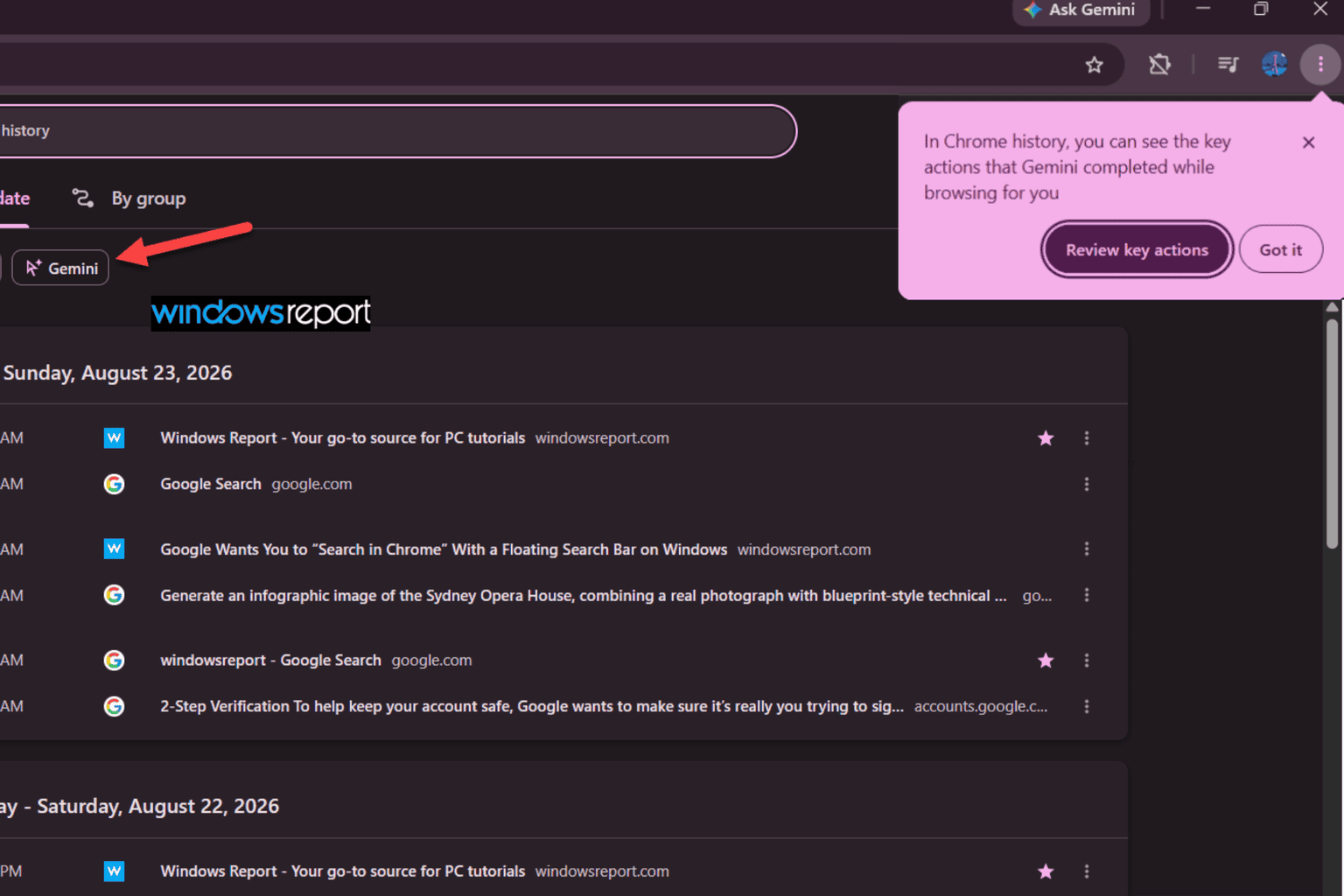Click the favicon of Floating Search Bar article
The height and width of the screenshot is (896, 1344).
pos(114,549)
